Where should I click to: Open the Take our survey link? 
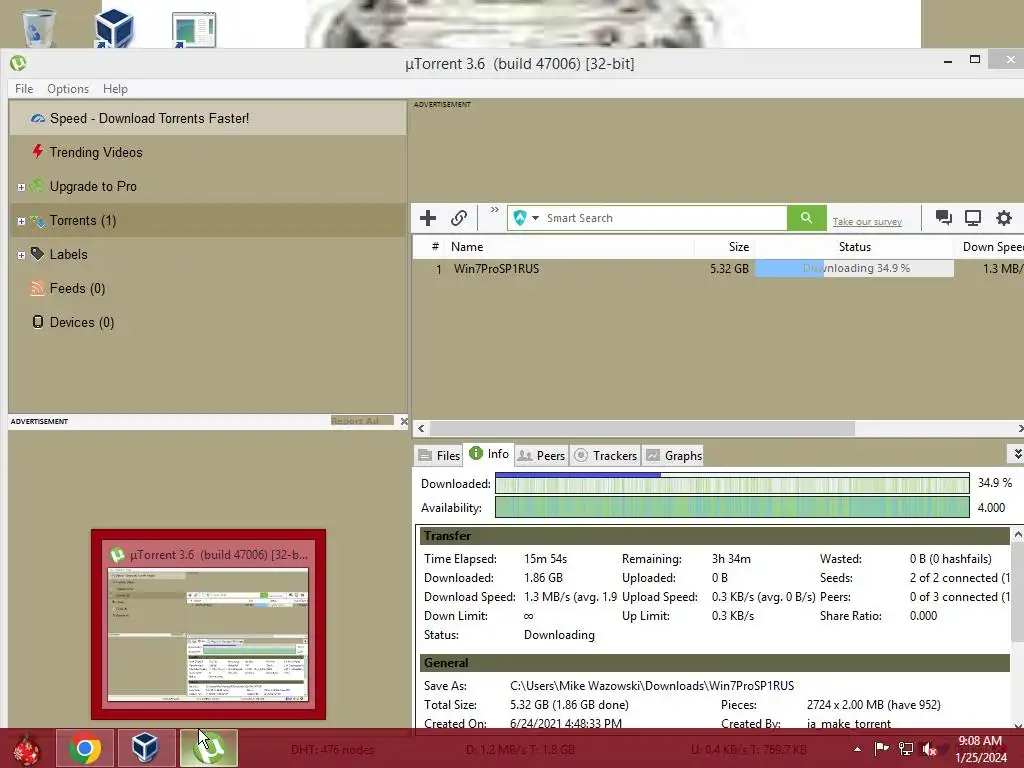click(x=867, y=222)
